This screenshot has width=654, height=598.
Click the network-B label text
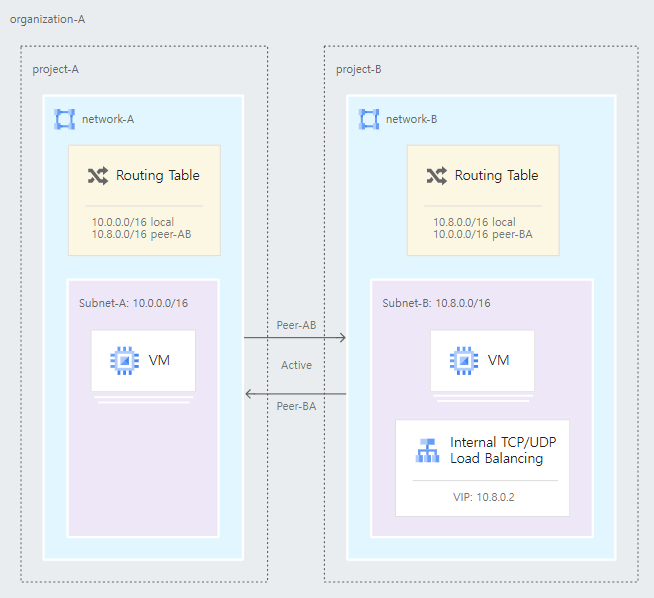tap(412, 119)
